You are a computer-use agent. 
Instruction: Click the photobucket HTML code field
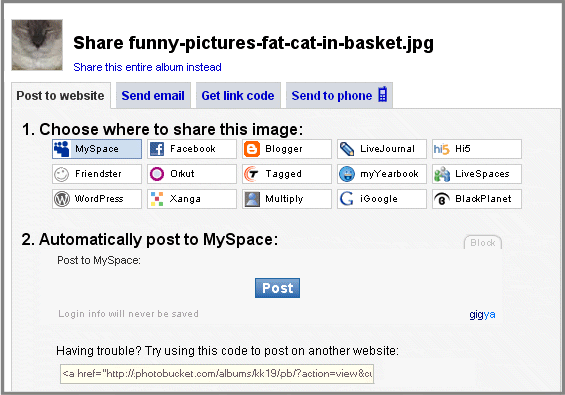pyautogui.click(x=217, y=374)
